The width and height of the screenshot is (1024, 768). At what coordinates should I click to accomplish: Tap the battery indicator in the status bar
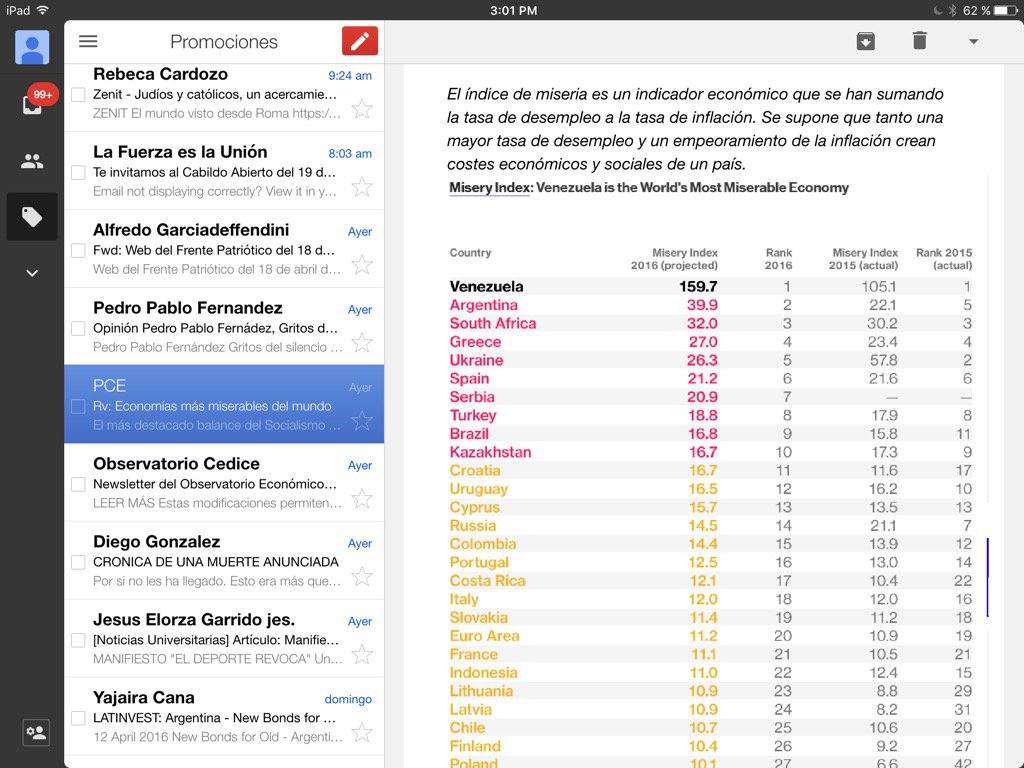[x=1005, y=10]
